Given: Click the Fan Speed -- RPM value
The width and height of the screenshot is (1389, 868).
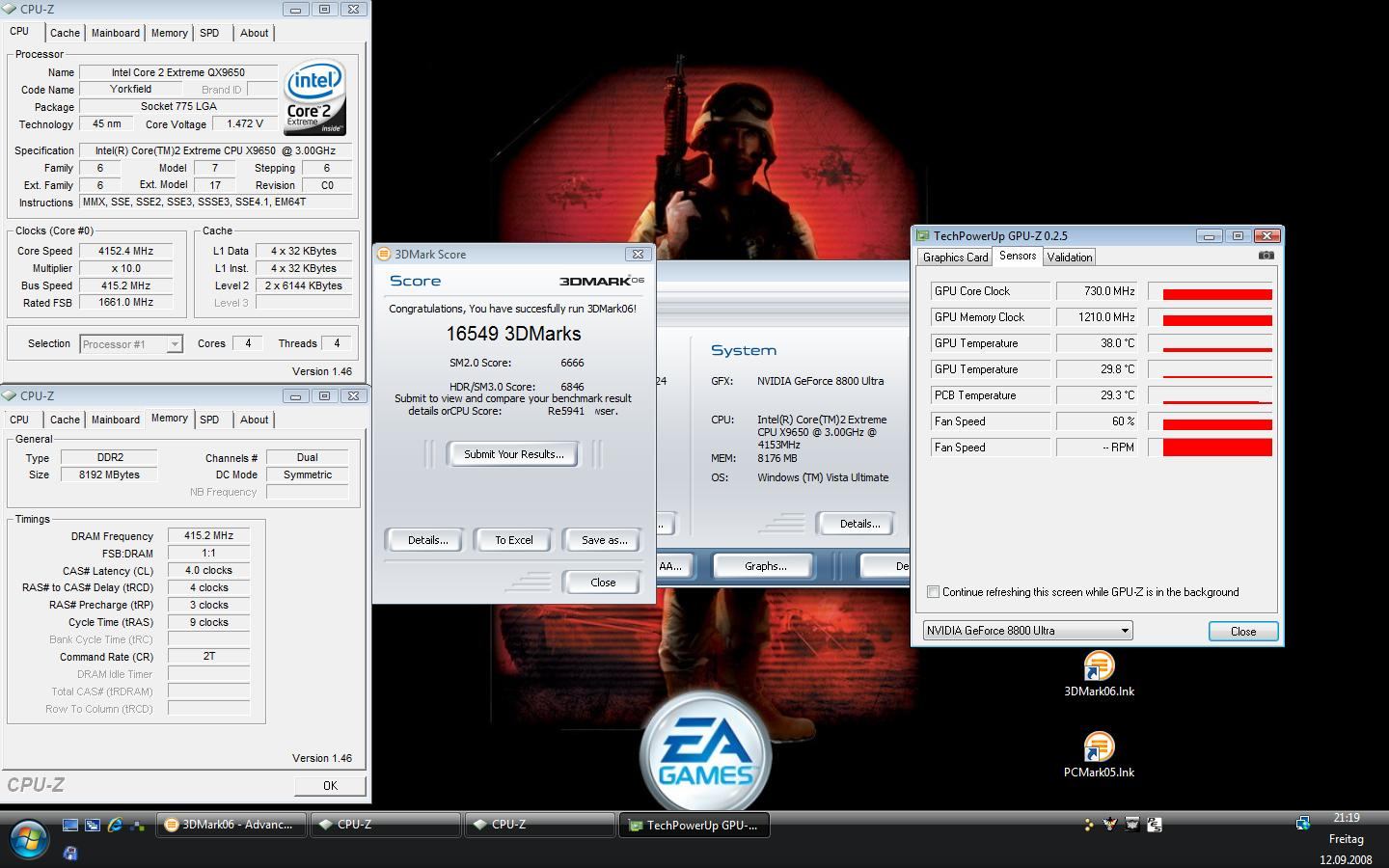Looking at the screenshot, I should click(1098, 448).
